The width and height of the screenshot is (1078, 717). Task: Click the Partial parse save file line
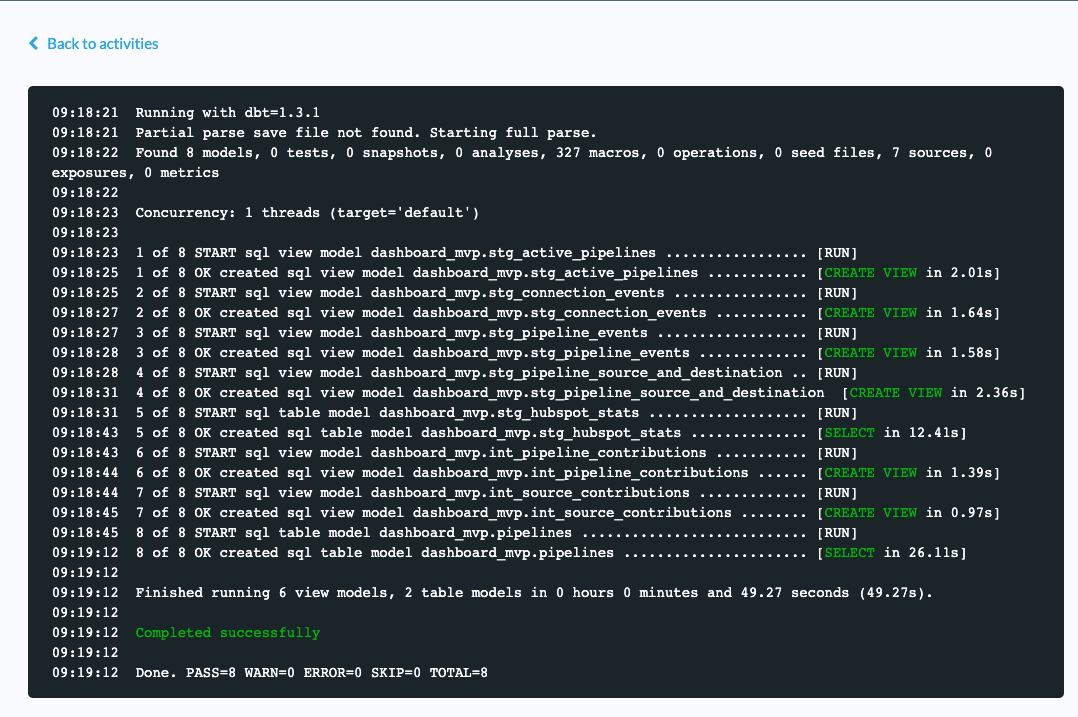pos(365,133)
